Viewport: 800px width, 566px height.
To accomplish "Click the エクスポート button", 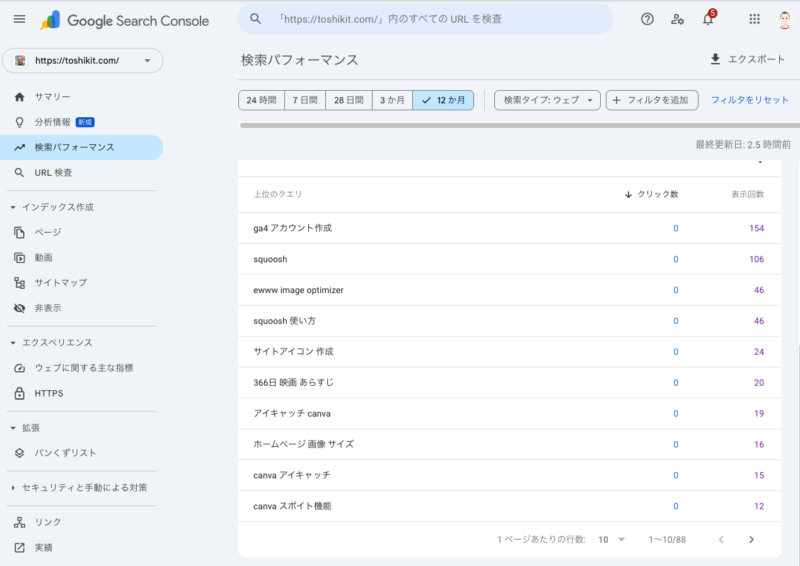I will [747, 59].
